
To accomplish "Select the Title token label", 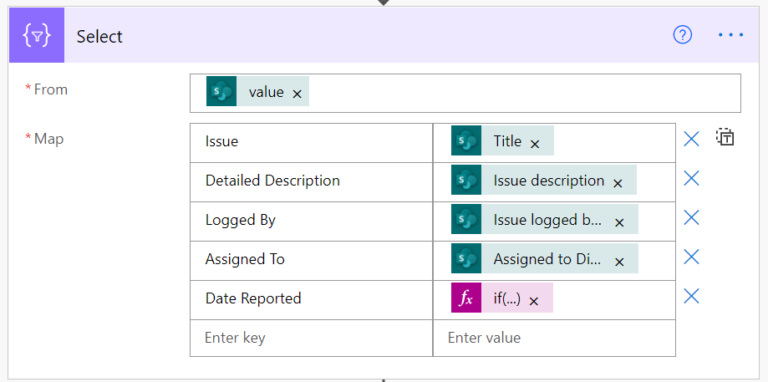I will (x=507, y=141).
